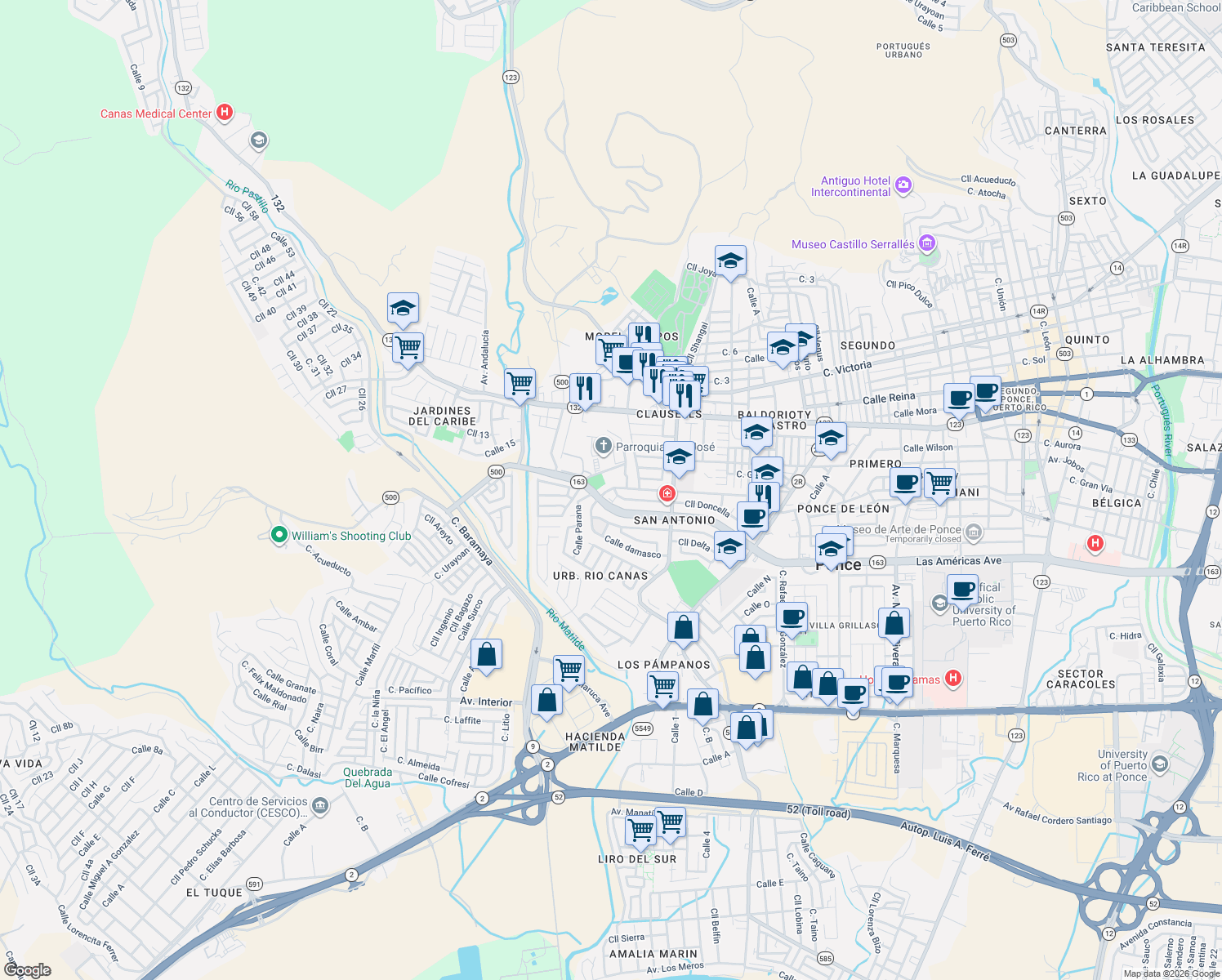Click school marker north of Jardines del Caribe
Screen dimensions: 1222x980
(x=403, y=310)
